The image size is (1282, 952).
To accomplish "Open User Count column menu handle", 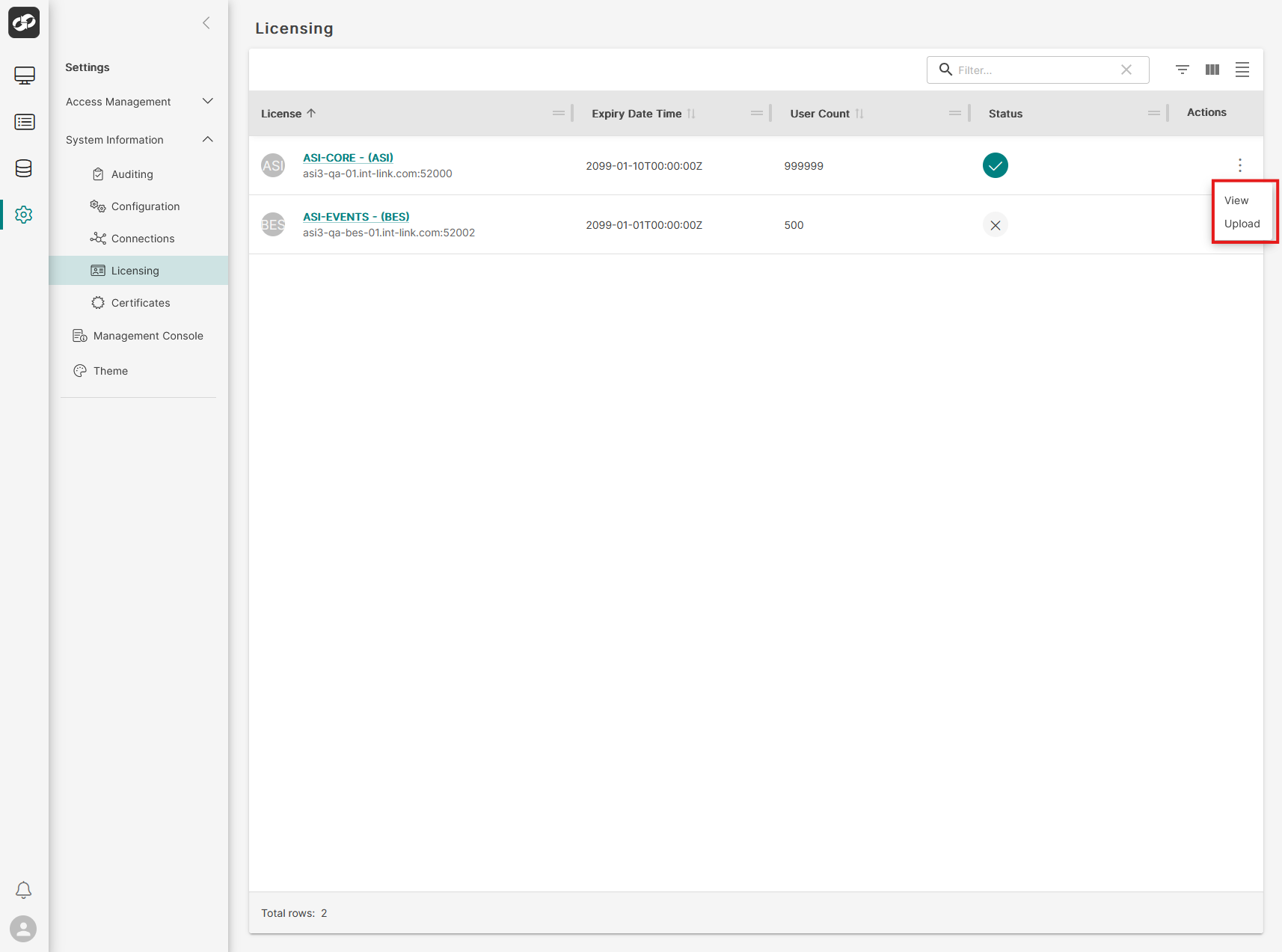I will (955, 113).
